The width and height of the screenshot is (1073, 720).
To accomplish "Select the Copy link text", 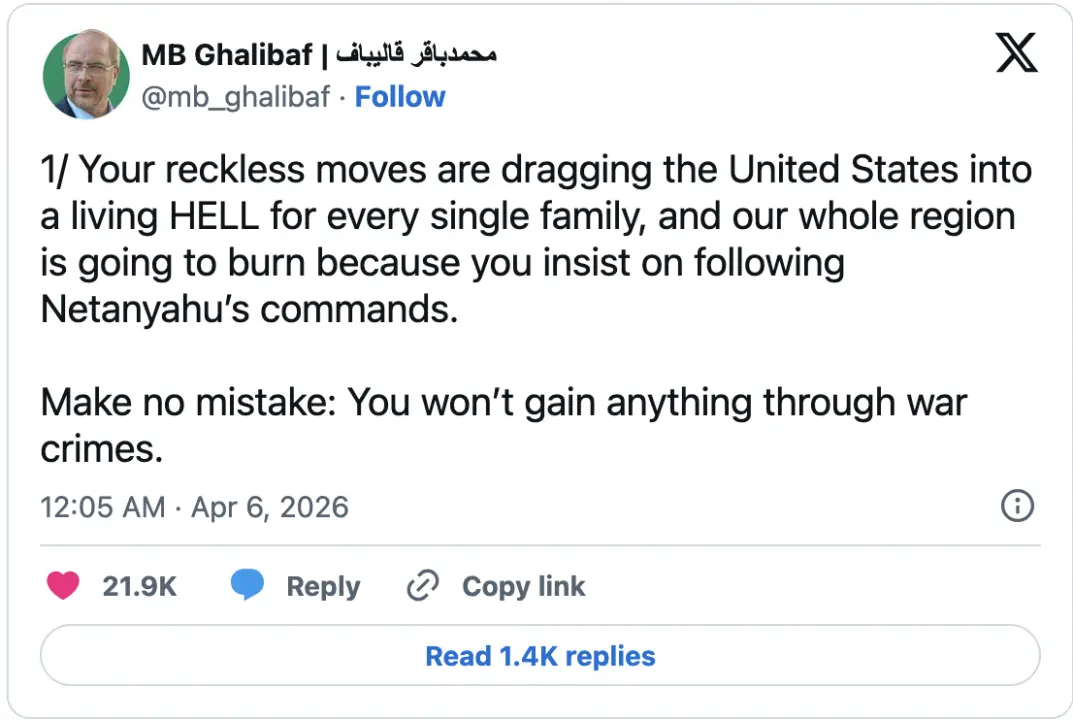I will click(x=523, y=587).
